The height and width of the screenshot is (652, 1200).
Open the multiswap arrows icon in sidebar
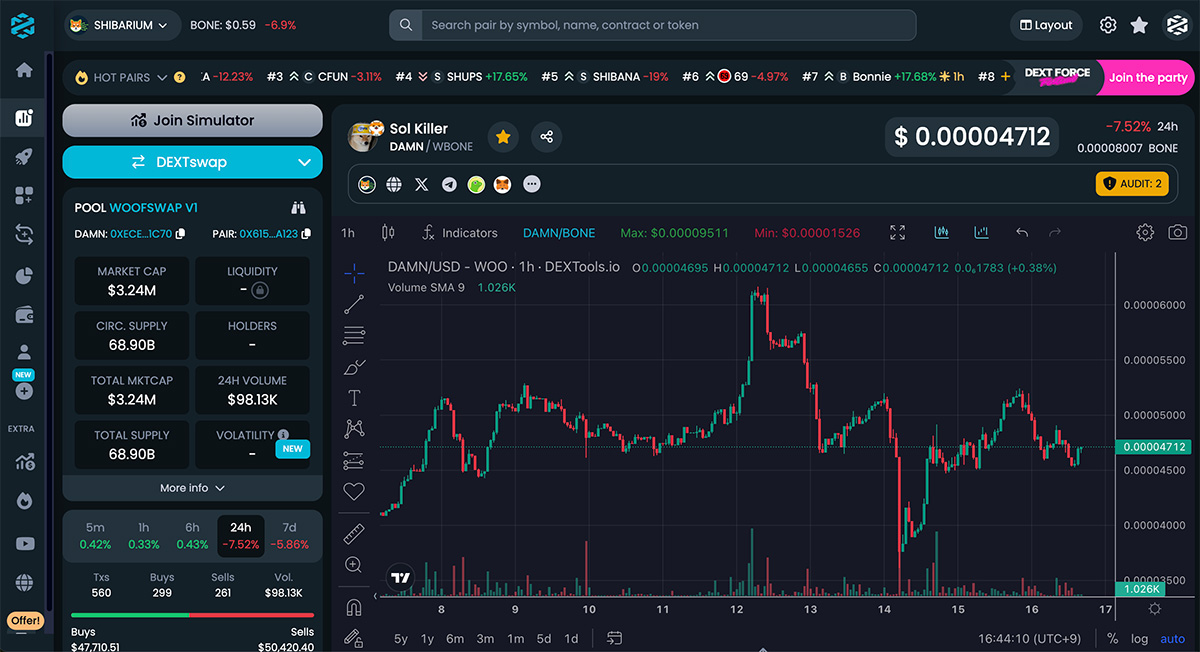pyautogui.click(x=24, y=234)
